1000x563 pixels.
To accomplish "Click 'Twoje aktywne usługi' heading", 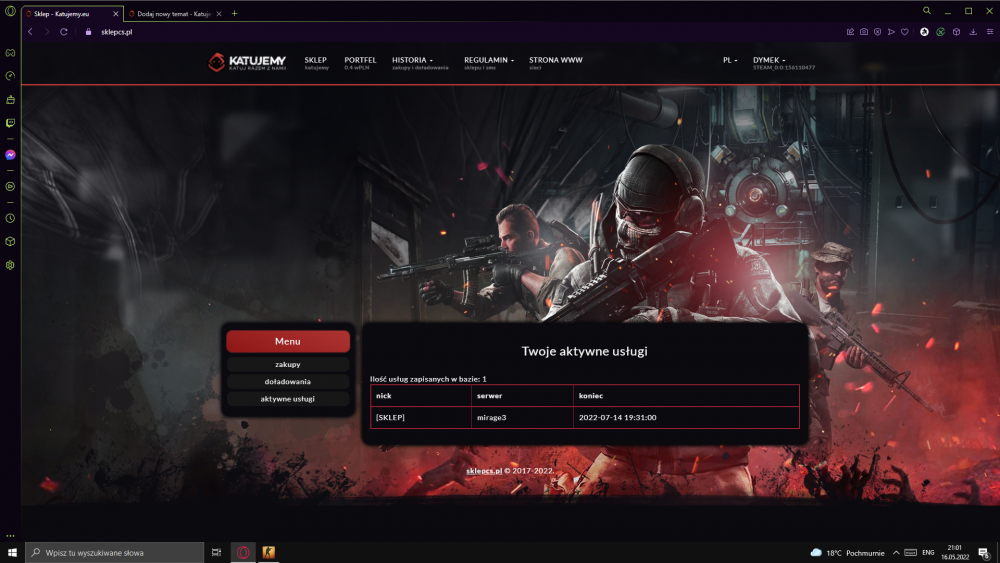I will (x=584, y=351).
